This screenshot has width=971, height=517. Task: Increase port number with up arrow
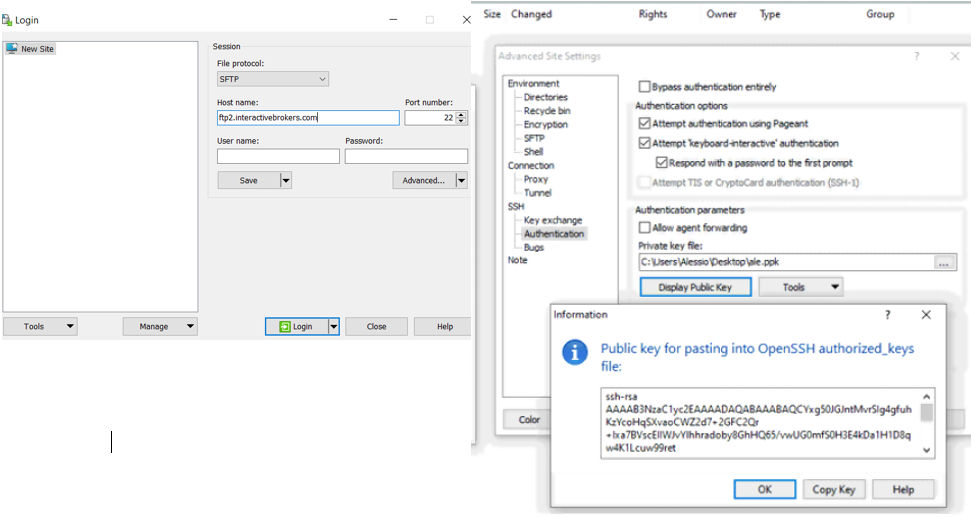point(461,115)
